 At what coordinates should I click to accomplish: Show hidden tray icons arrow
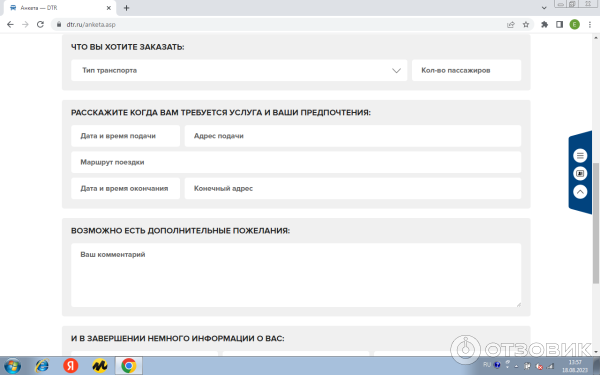click(x=516, y=366)
